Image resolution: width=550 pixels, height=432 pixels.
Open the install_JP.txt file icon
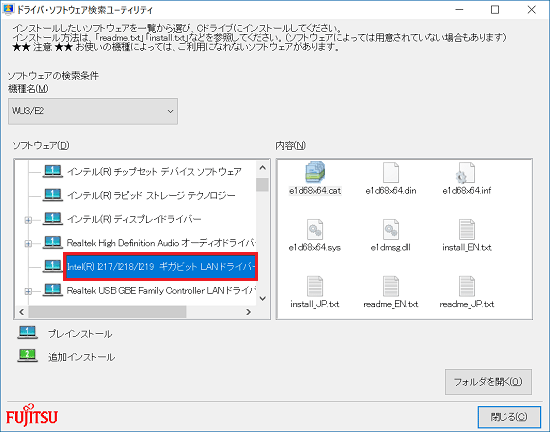coord(315,286)
